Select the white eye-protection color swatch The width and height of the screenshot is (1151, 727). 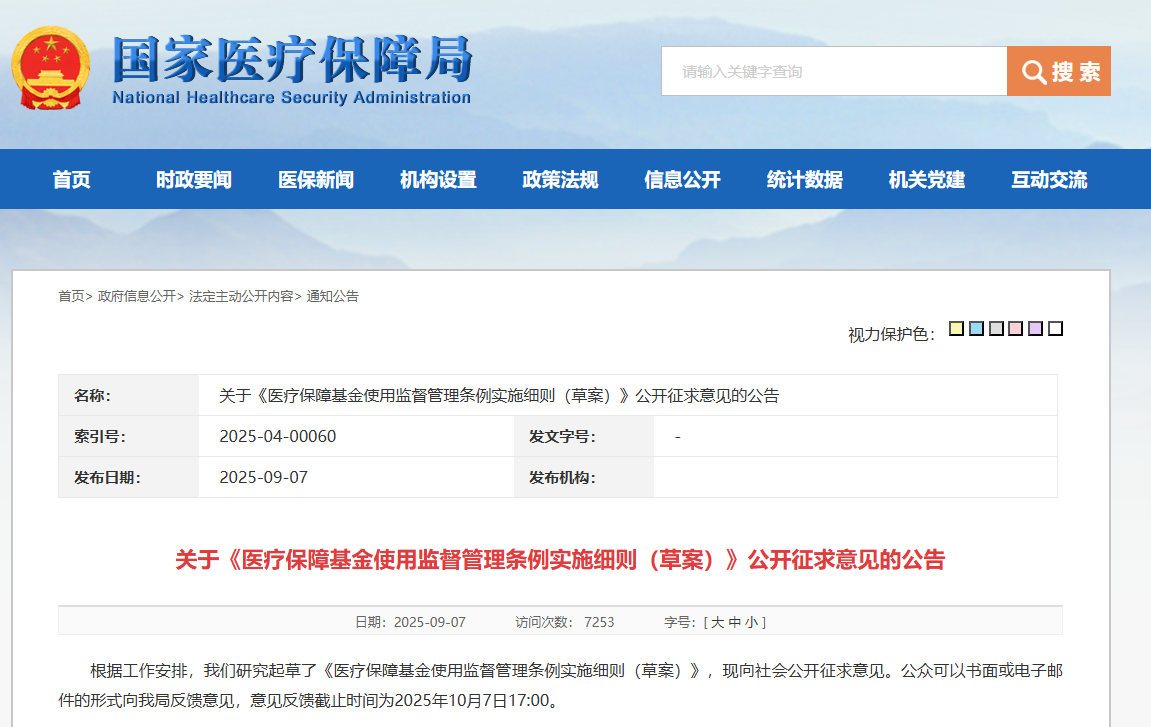(1055, 329)
